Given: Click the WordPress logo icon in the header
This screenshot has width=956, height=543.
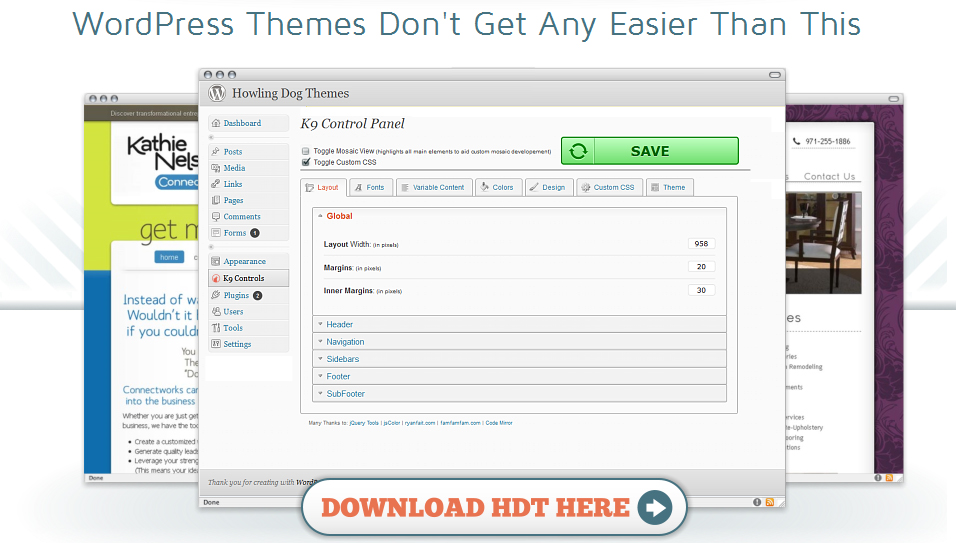Looking at the screenshot, I should pyautogui.click(x=217, y=93).
